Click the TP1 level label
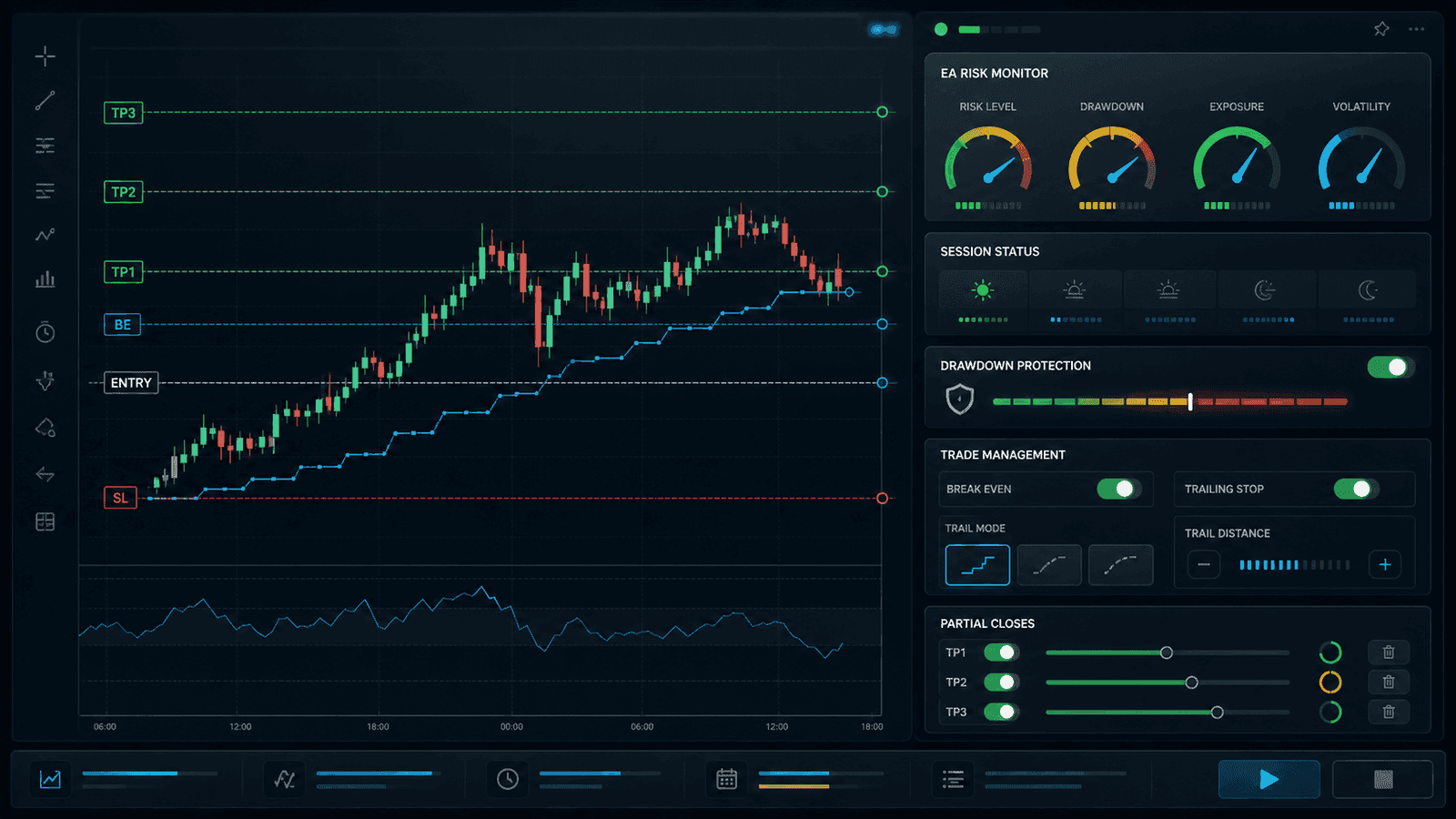This screenshot has height=819, width=1456. [124, 272]
